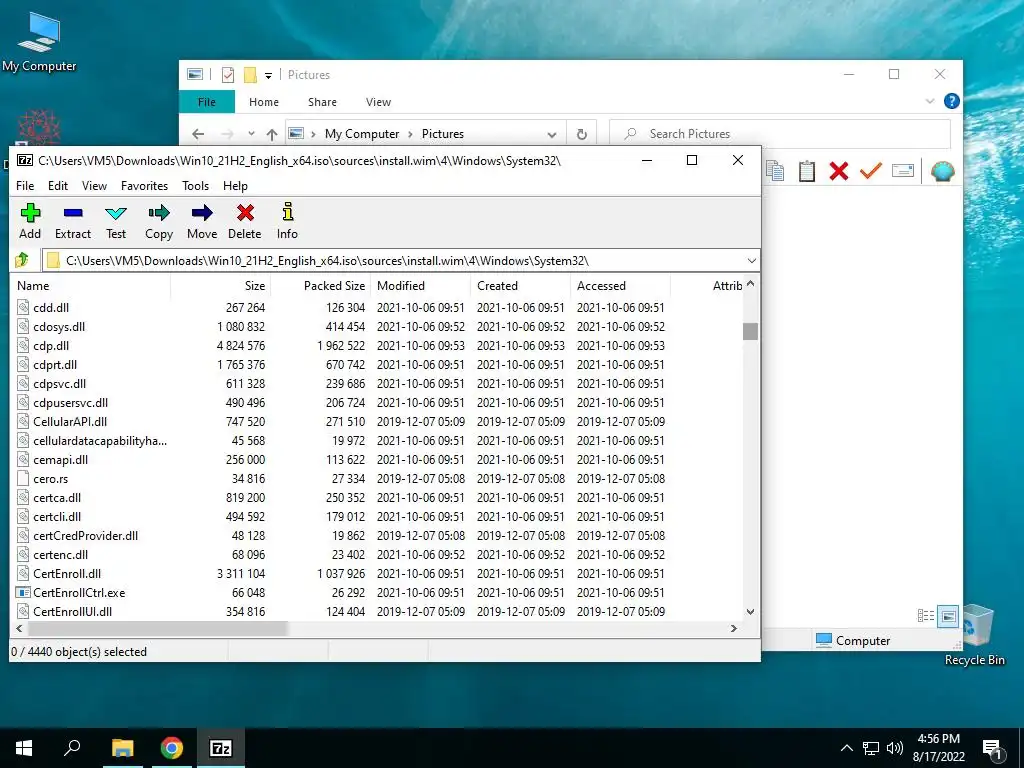1024x768 pixels.
Task: Click the taskbar search magnifier
Action: [x=72, y=748]
